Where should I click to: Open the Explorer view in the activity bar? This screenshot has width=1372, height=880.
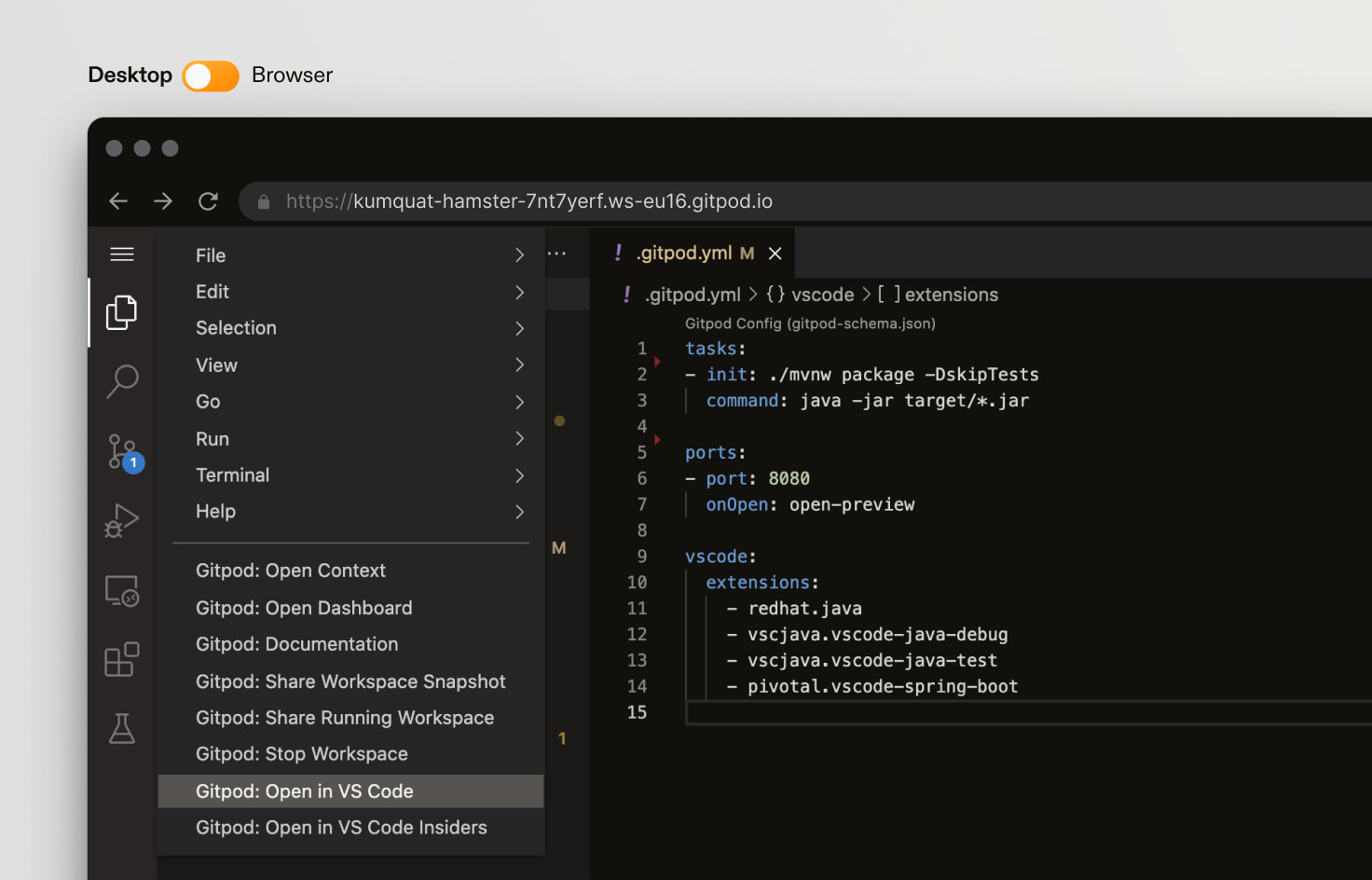tap(122, 312)
